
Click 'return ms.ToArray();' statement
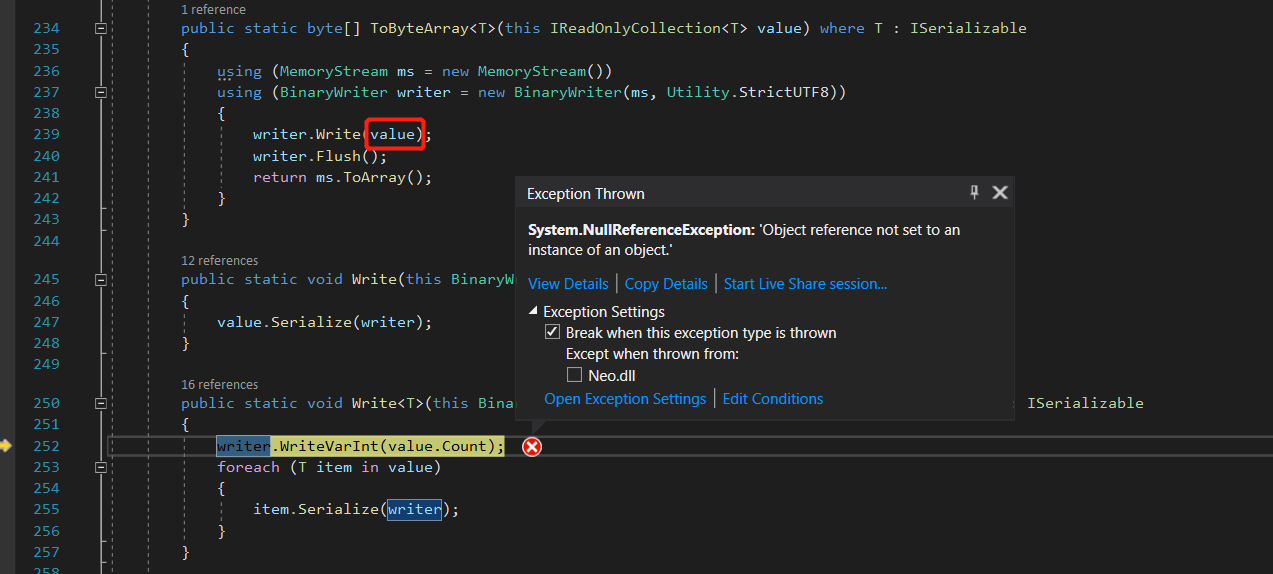click(x=343, y=177)
